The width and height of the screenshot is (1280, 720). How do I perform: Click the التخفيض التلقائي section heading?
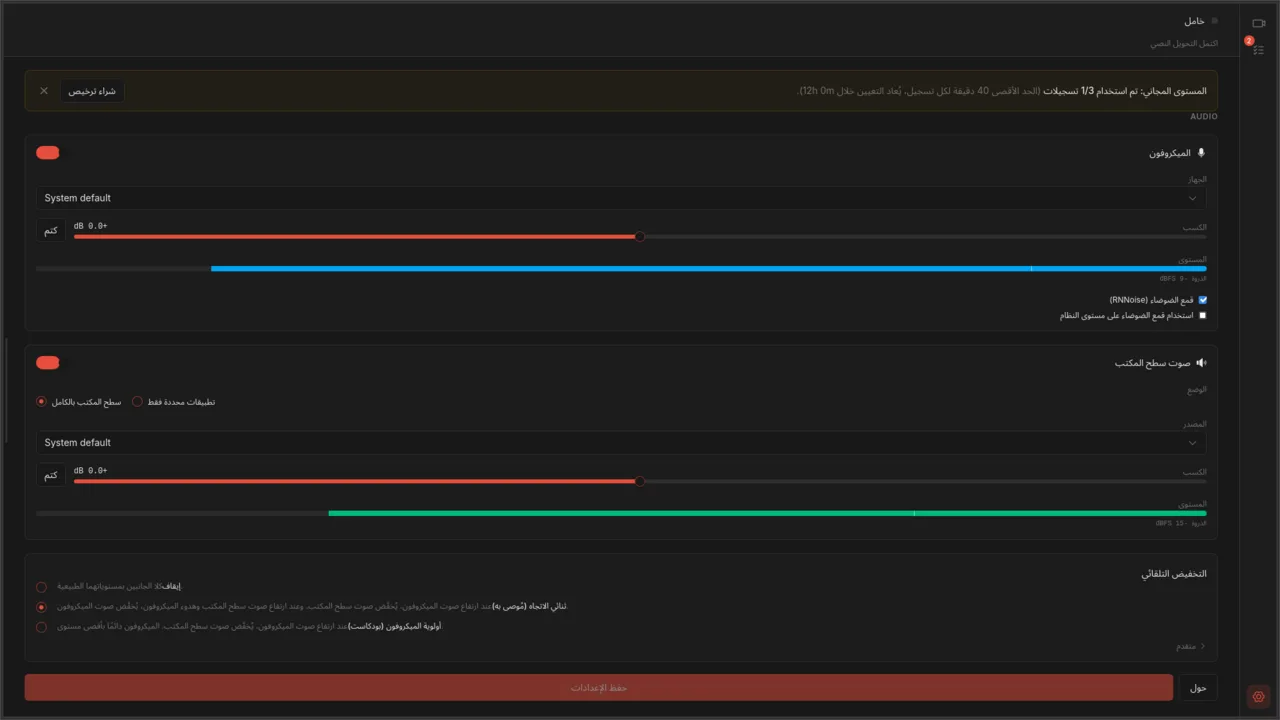pyautogui.click(x=1174, y=574)
